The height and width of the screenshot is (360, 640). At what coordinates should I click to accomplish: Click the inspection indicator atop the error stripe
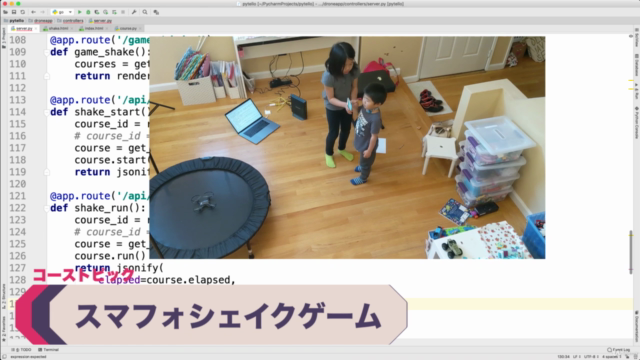point(631,36)
